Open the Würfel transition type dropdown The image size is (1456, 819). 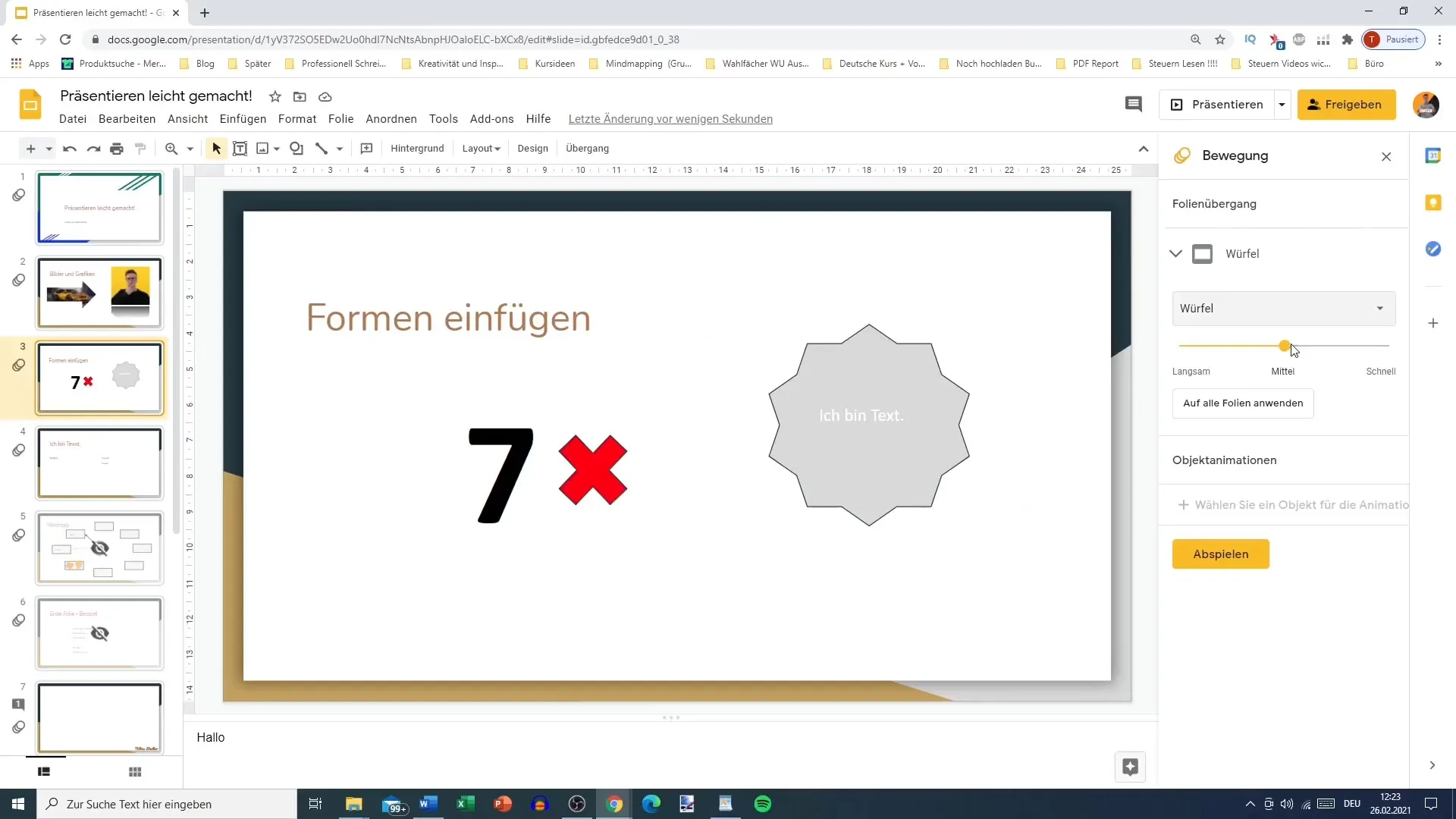tap(1283, 309)
